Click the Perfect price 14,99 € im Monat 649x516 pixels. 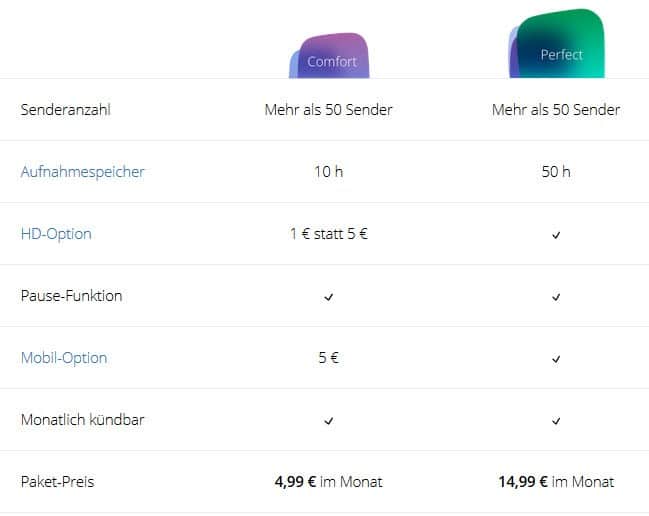pos(556,482)
